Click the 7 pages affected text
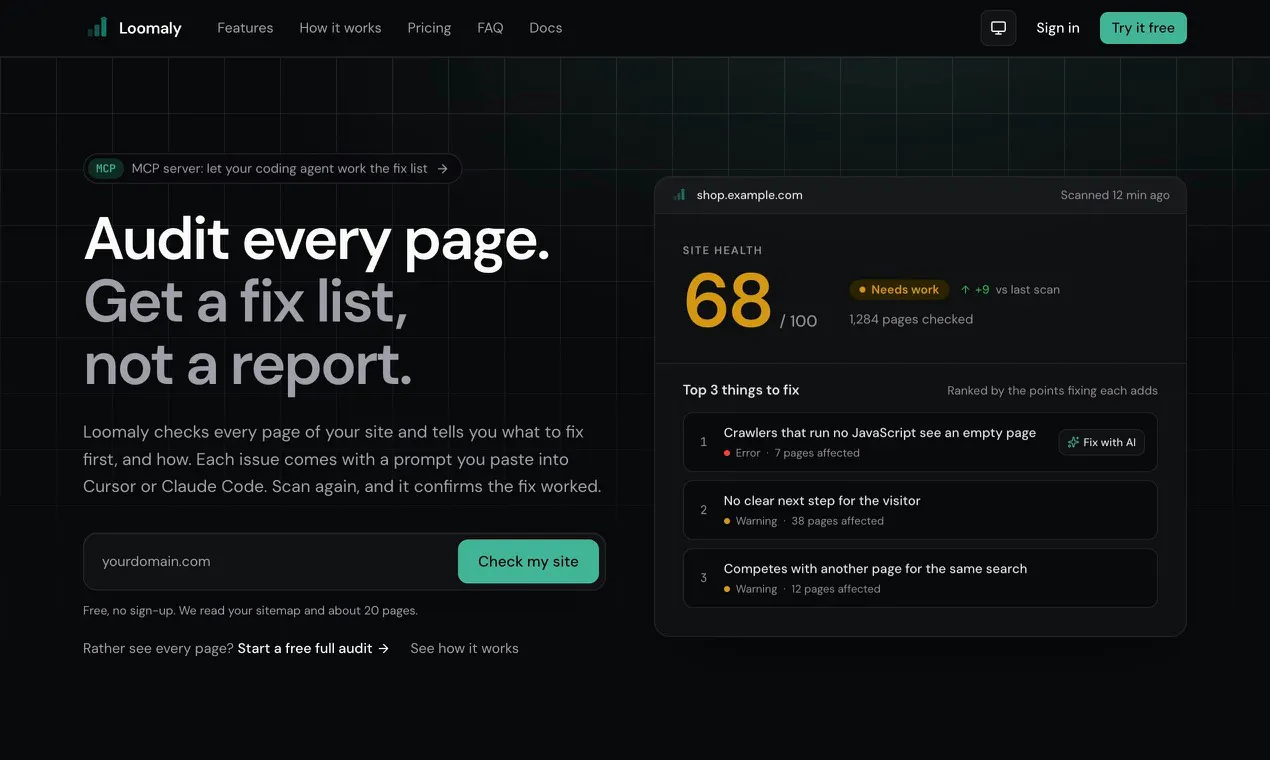 click(x=817, y=453)
